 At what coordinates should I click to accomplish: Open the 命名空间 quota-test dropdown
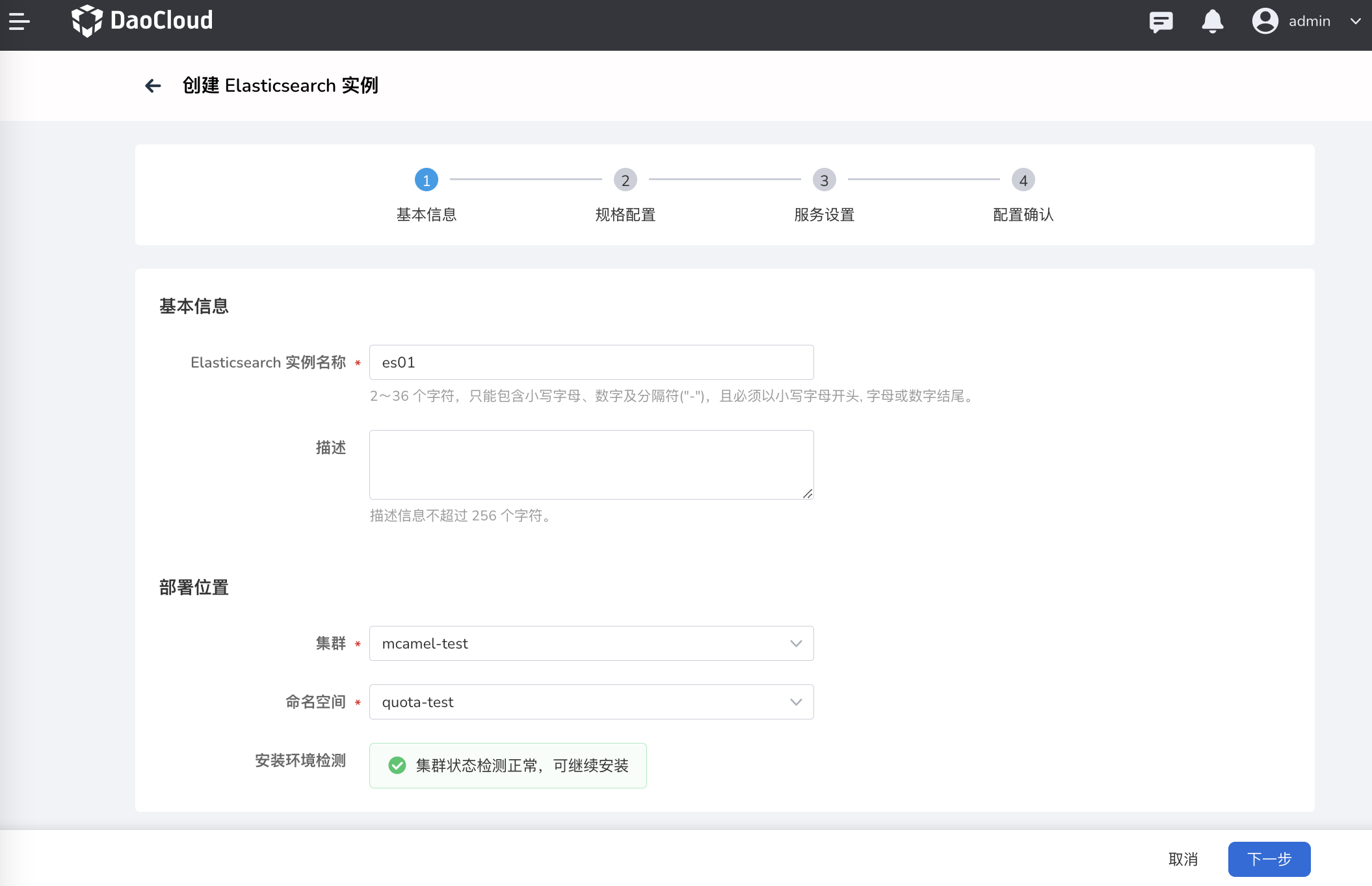click(x=592, y=702)
